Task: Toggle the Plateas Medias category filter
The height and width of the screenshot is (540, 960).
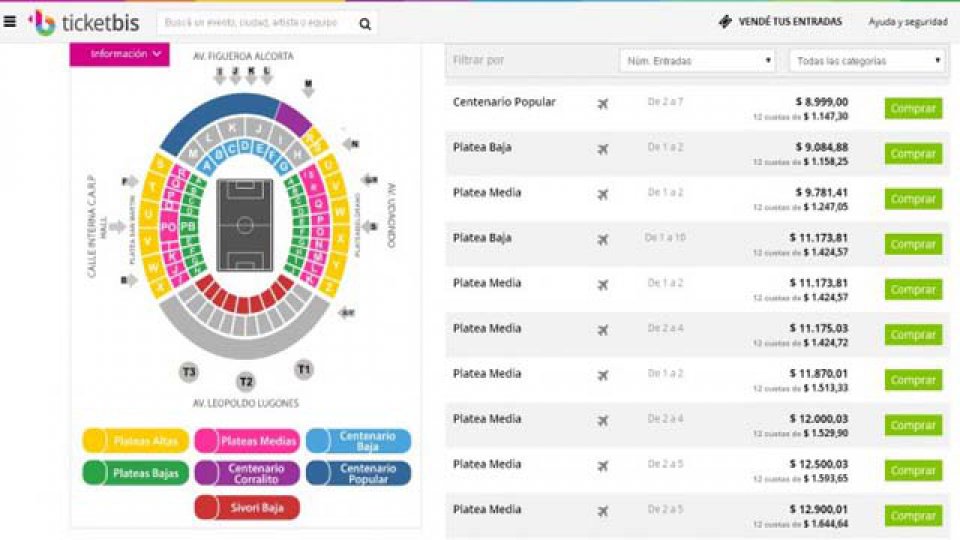Action: [x=247, y=441]
